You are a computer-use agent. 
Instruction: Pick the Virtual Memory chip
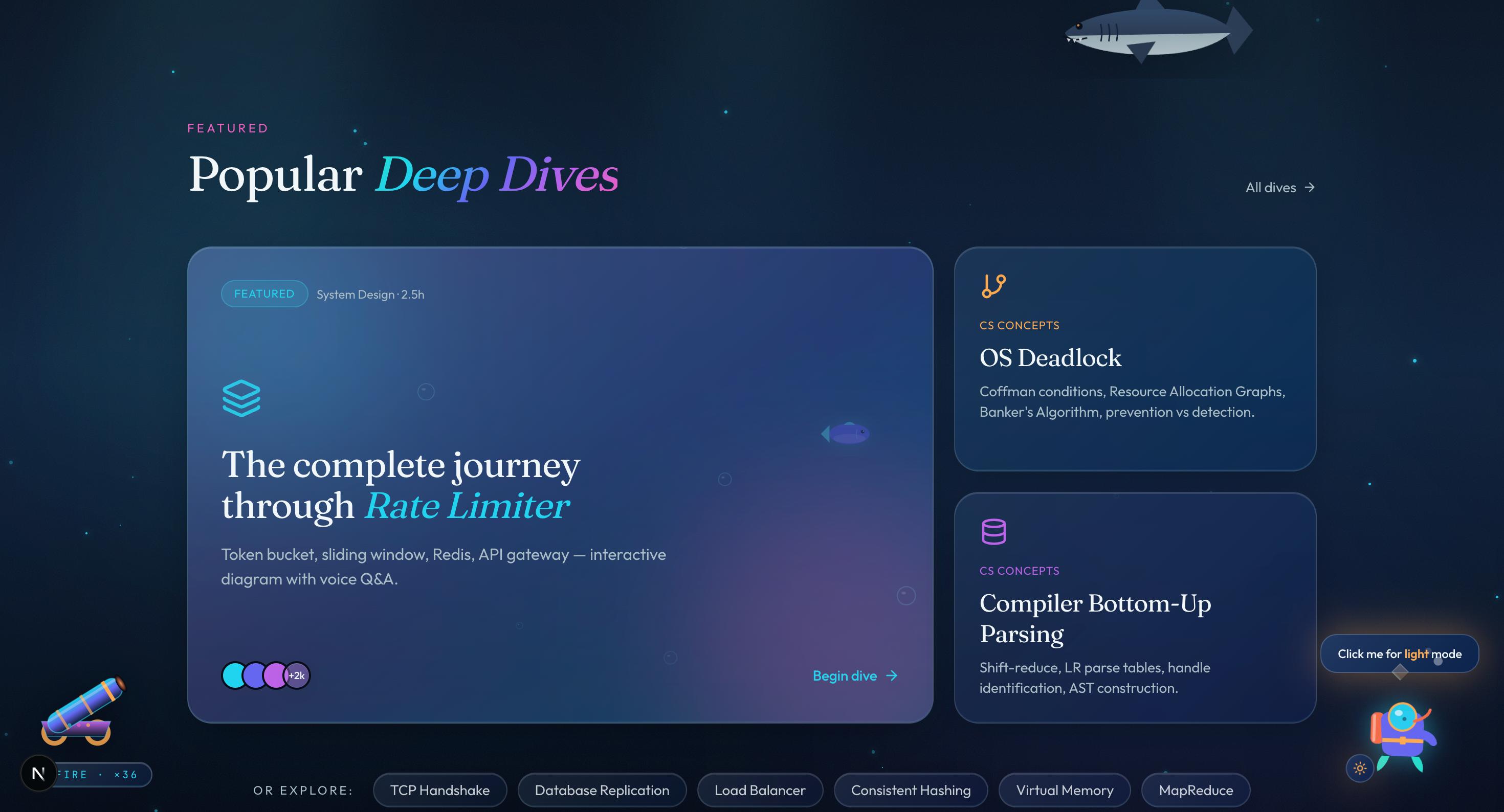(1064, 790)
